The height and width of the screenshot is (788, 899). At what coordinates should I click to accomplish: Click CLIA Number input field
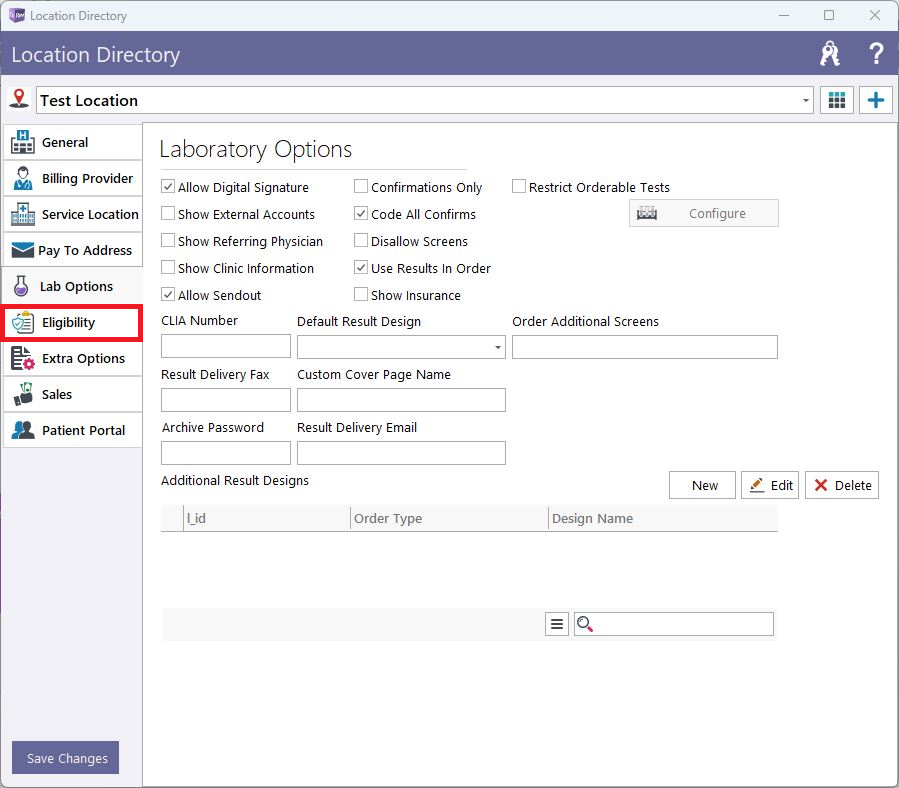click(x=226, y=346)
